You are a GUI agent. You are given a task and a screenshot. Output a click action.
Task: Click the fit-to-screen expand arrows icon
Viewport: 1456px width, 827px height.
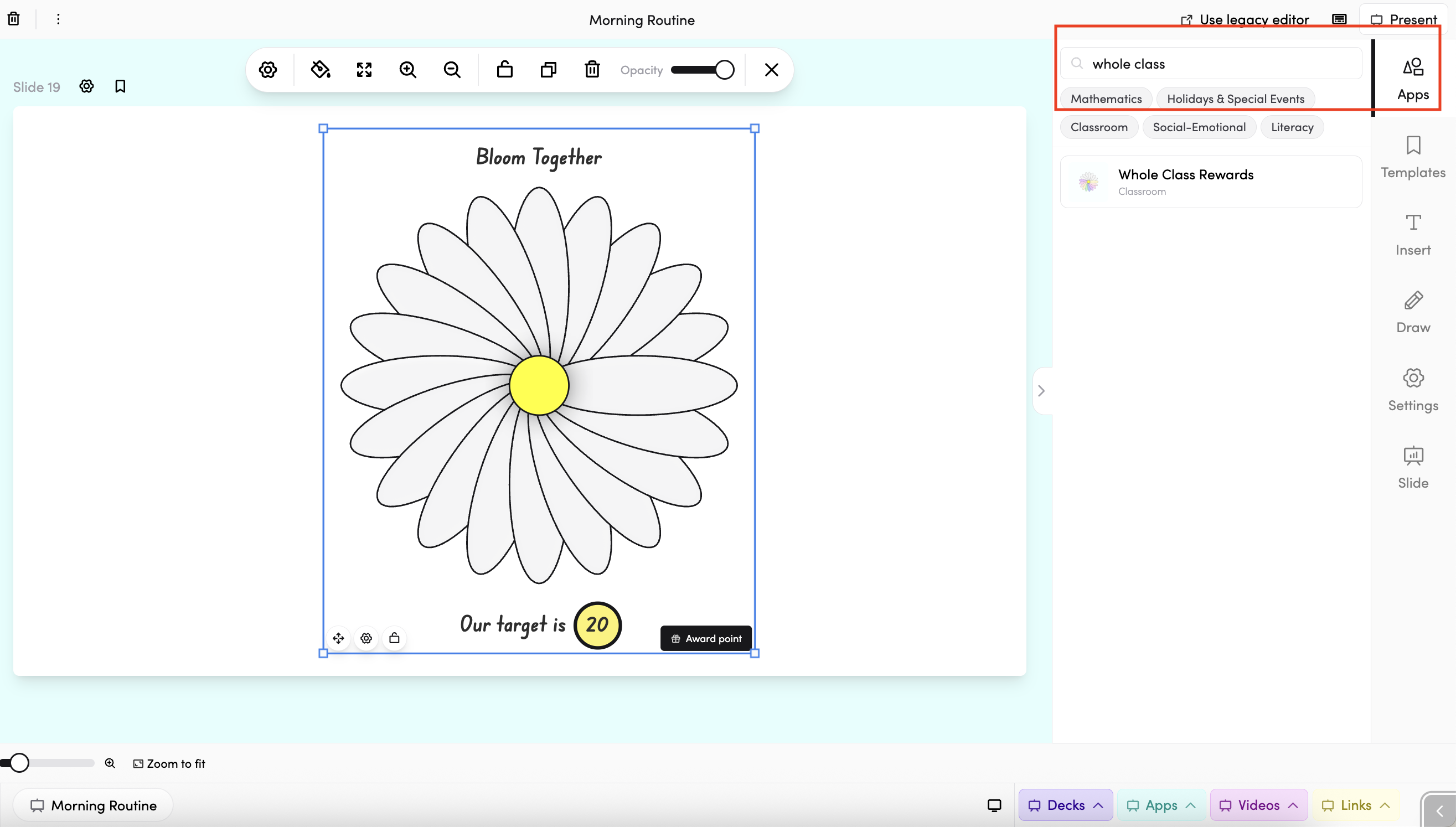coord(364,70)
